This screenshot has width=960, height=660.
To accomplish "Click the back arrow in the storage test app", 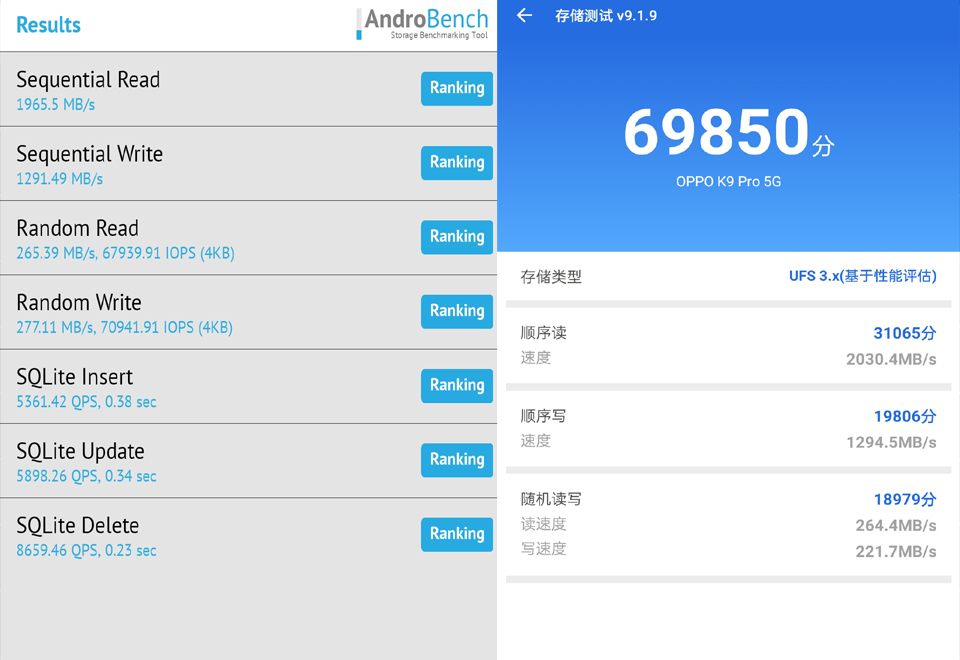I will (x=524, y=15).
